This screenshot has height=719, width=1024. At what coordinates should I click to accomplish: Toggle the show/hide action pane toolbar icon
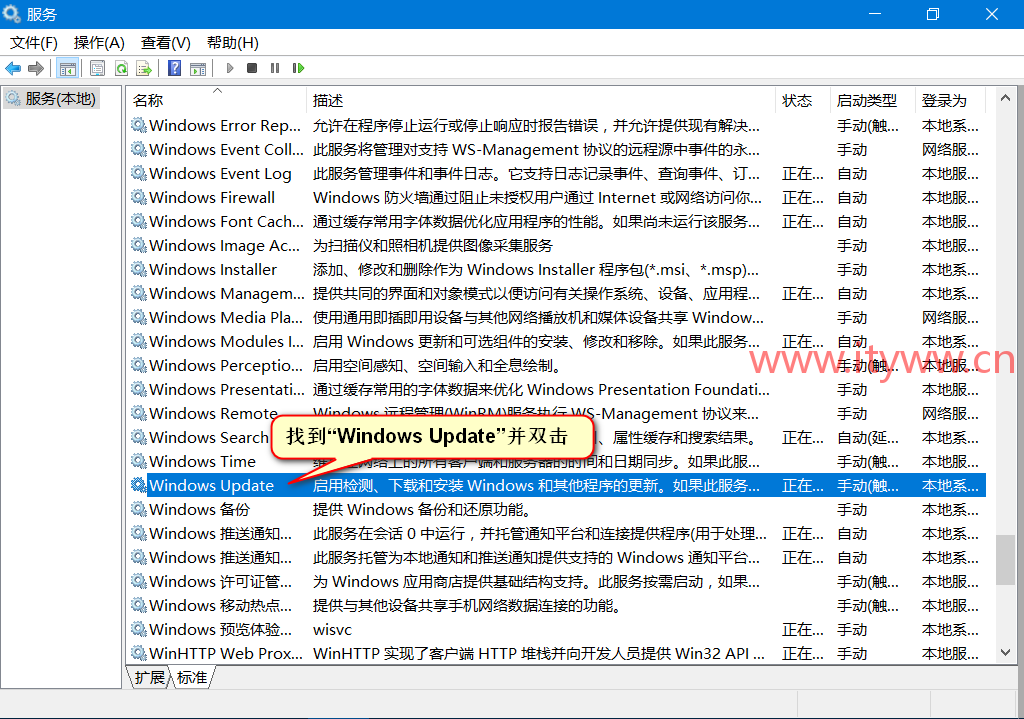[x=198, y=68]
